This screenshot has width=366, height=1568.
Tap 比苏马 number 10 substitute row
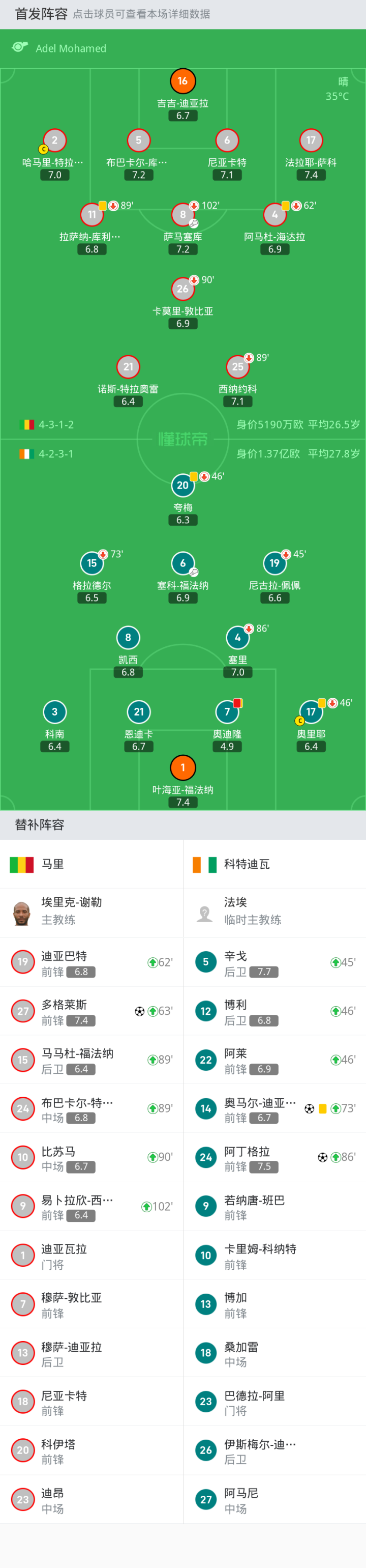(91, 1157)
